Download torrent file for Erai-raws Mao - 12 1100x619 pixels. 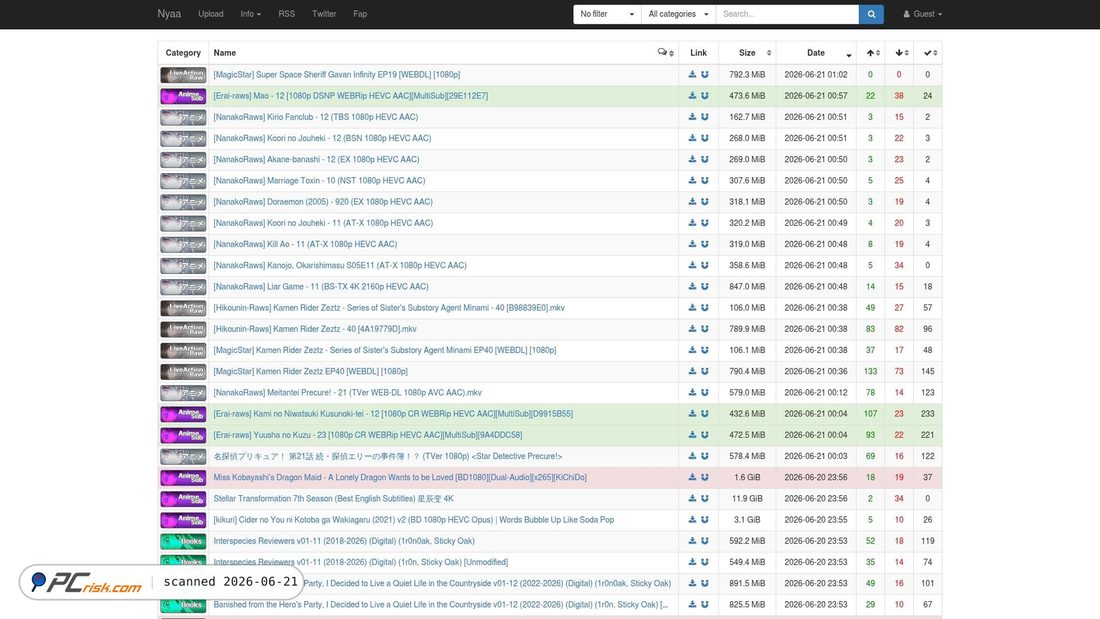point(692,95)
